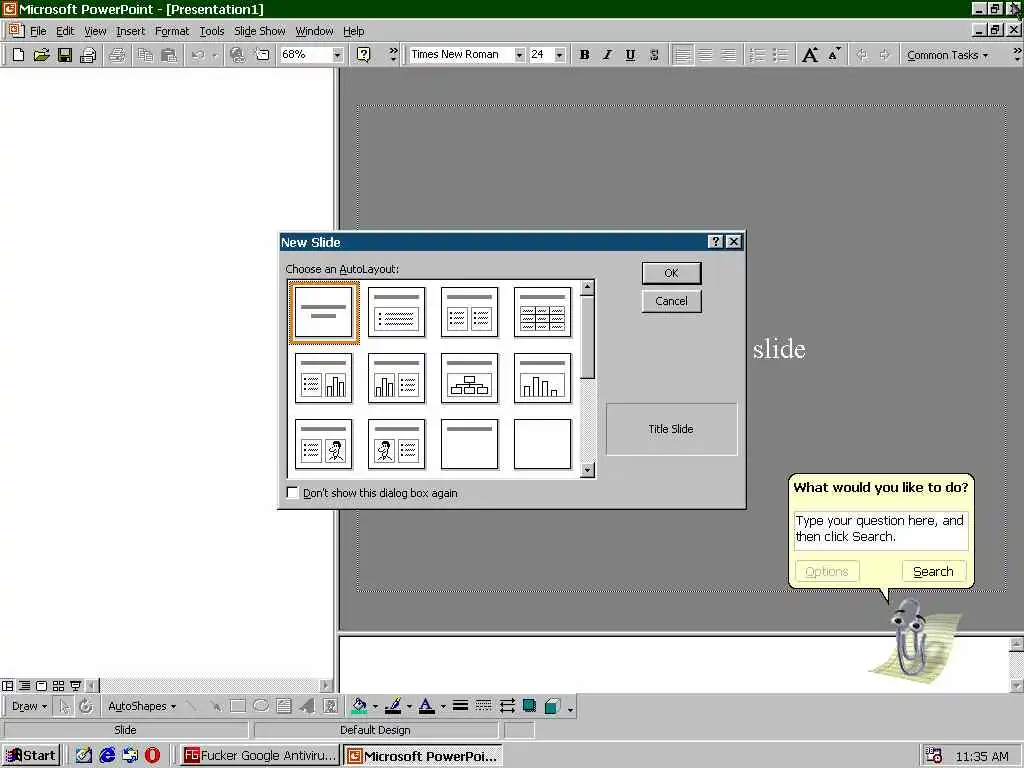Select the Organization Chart layout thumbnail
Image resolution: width=1024 pixels, height=768 pixels.
click(470, 378)
